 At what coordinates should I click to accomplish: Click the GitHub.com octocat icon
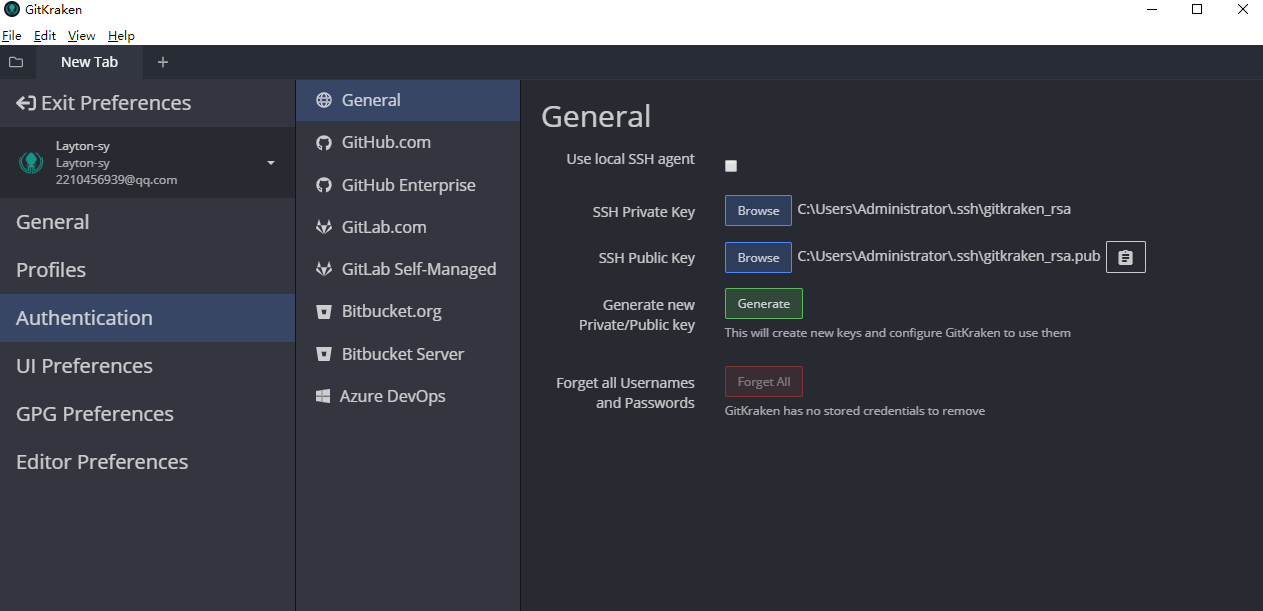point(324,143)
